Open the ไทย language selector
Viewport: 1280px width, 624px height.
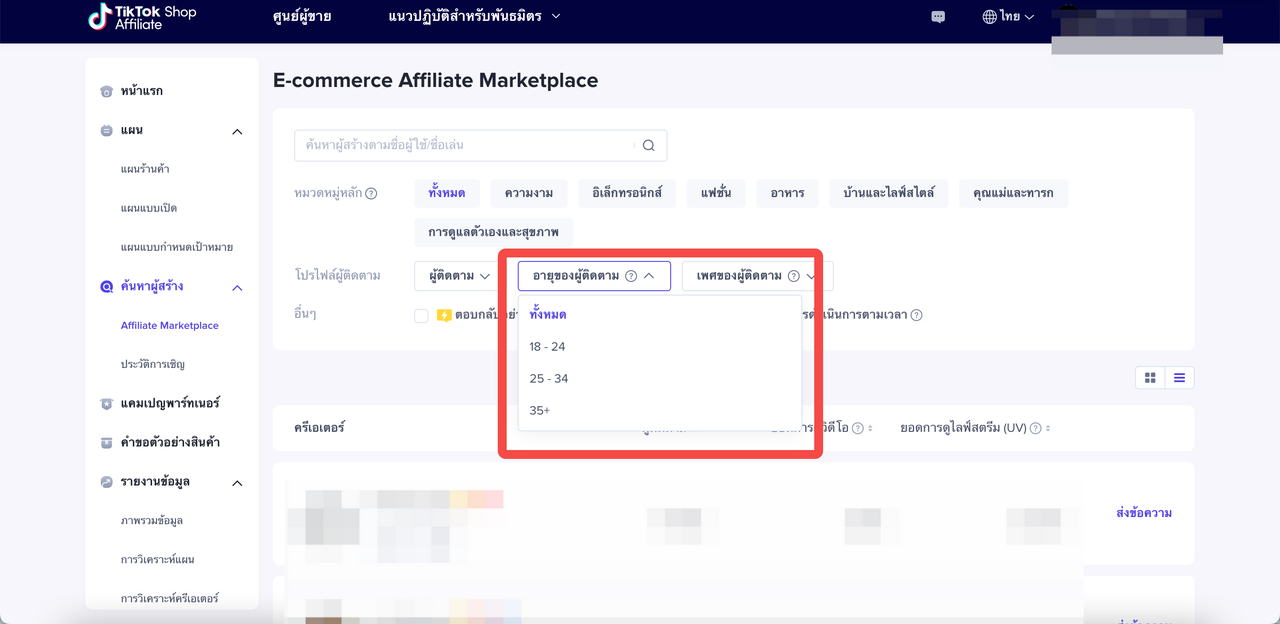(1008, 17)
